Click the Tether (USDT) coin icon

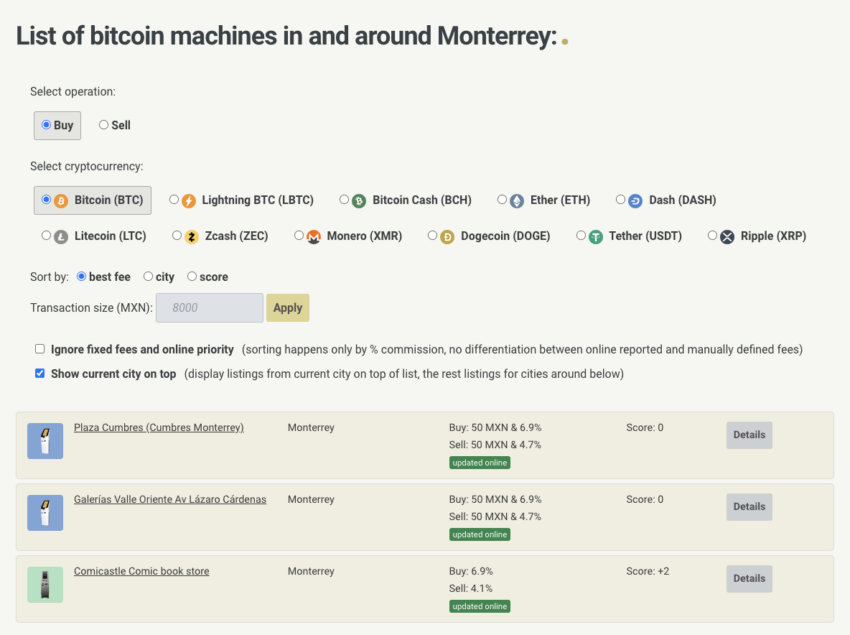coord(596,237)
